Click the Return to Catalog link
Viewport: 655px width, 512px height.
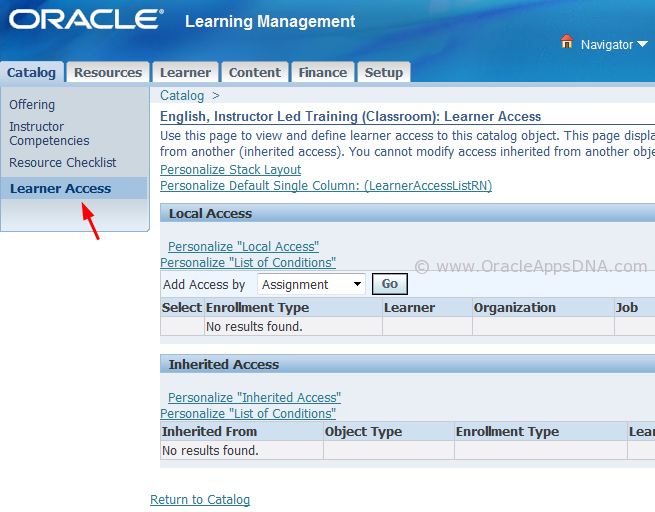[x=200, y=499]
